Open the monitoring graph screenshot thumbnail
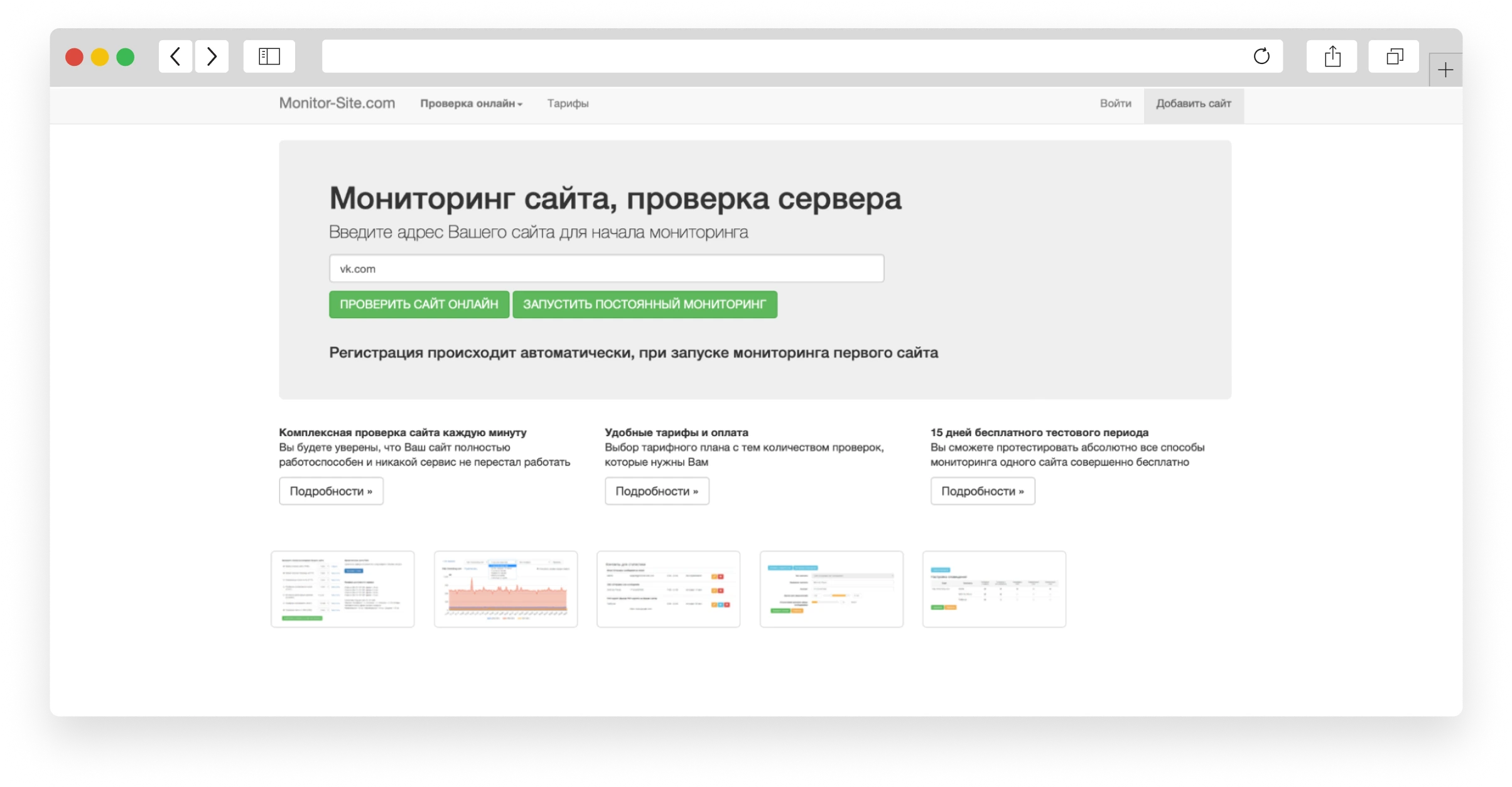This screenshot has height=787, width=1512. coord(505,589)
